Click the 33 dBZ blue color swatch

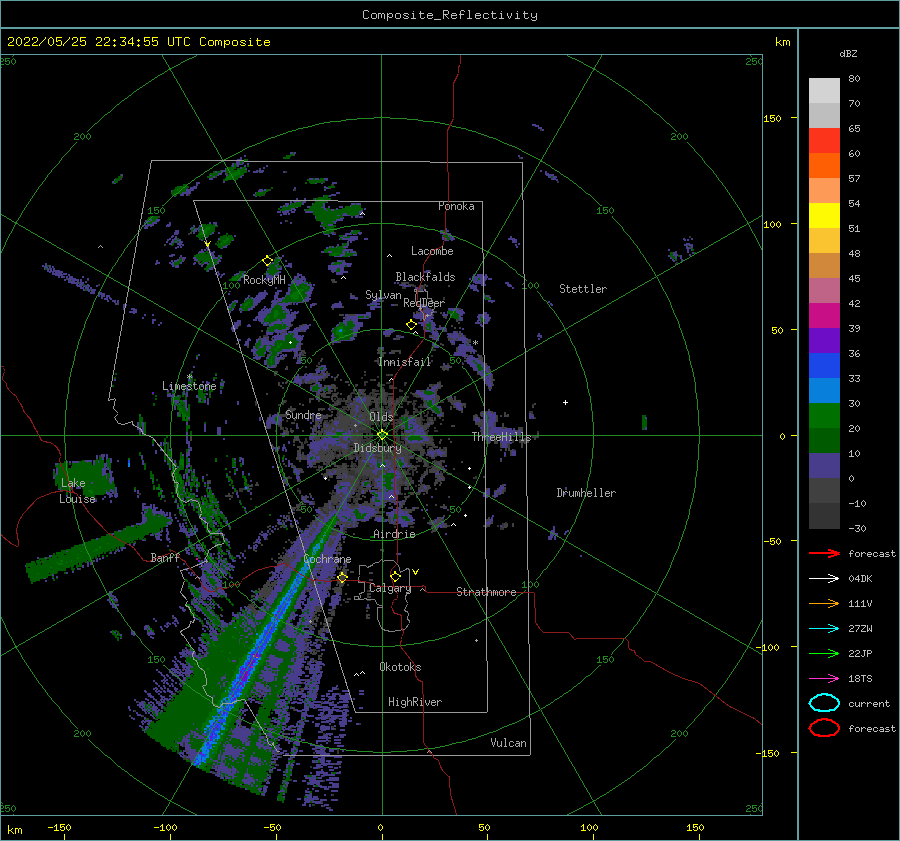[824, 390]
